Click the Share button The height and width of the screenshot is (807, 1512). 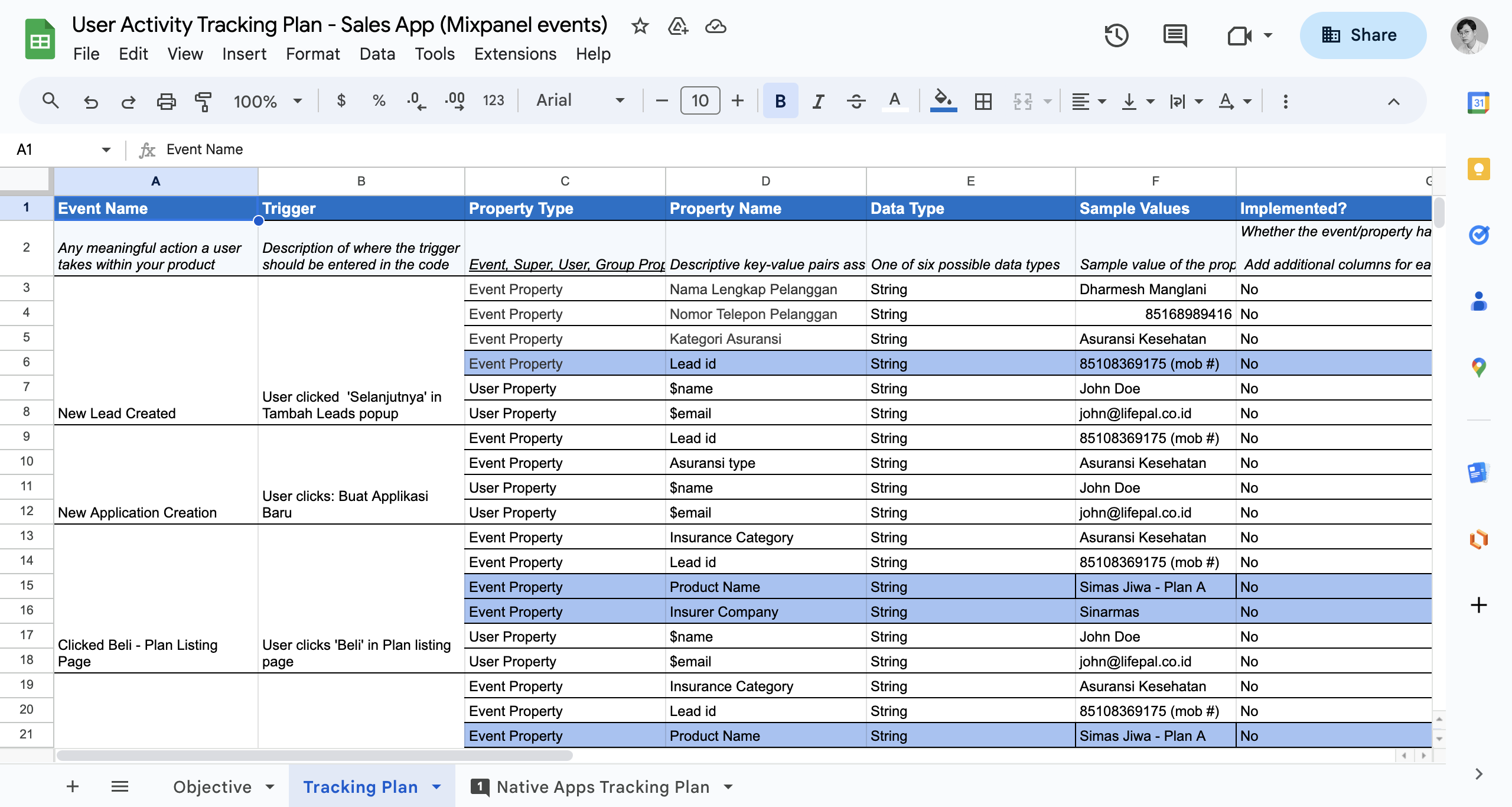[1363, 35]
